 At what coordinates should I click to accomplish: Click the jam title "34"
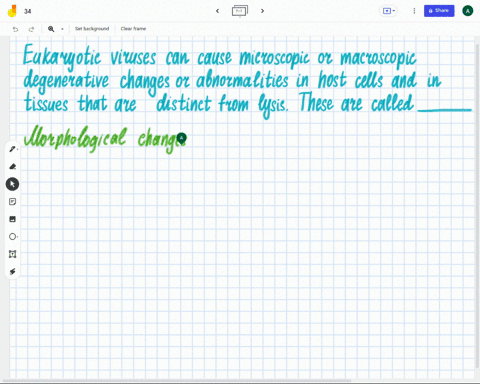click(x=28, y=11)
